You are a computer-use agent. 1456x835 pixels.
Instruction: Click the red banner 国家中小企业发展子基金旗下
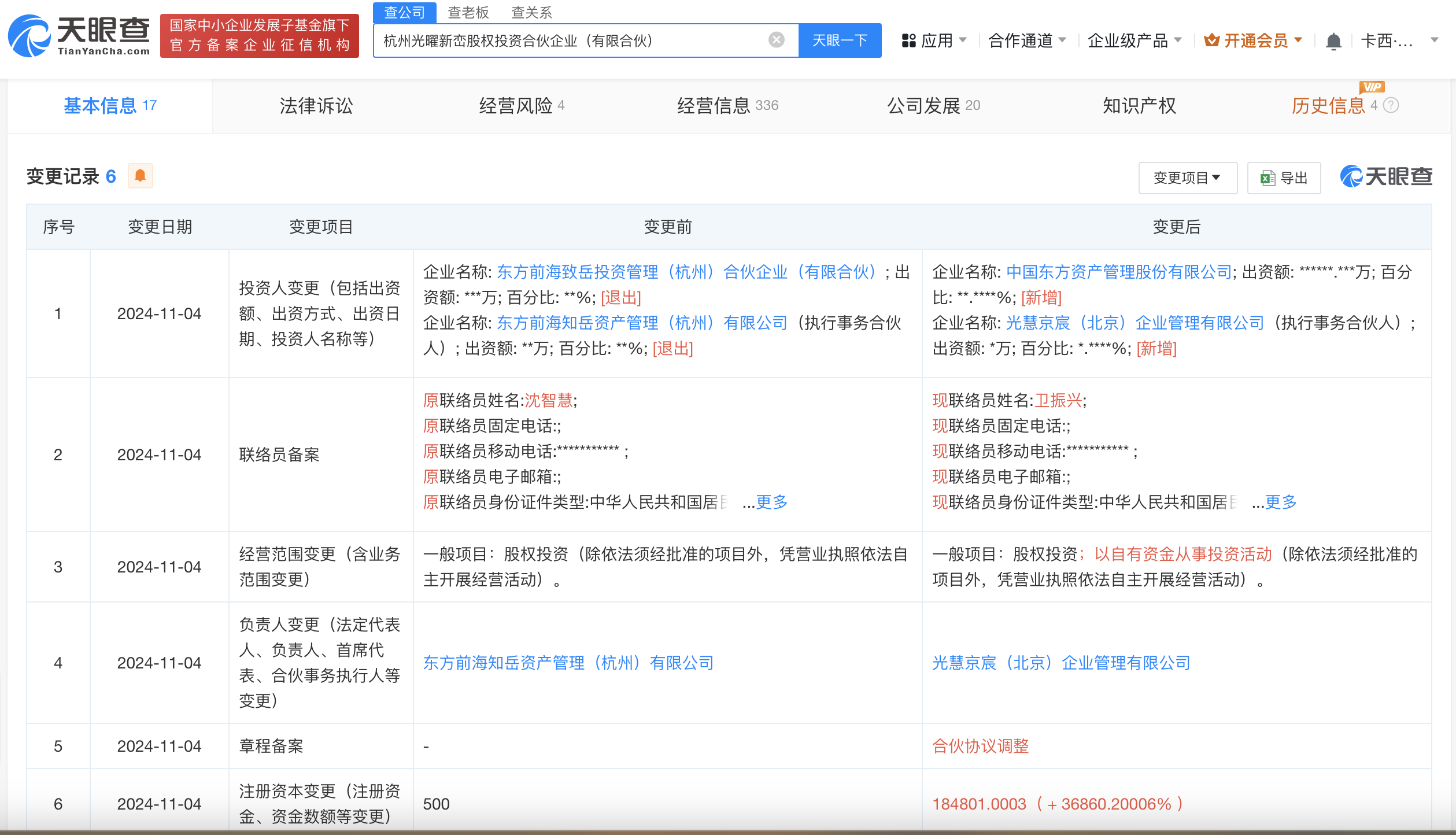click(x=259, y=36)
